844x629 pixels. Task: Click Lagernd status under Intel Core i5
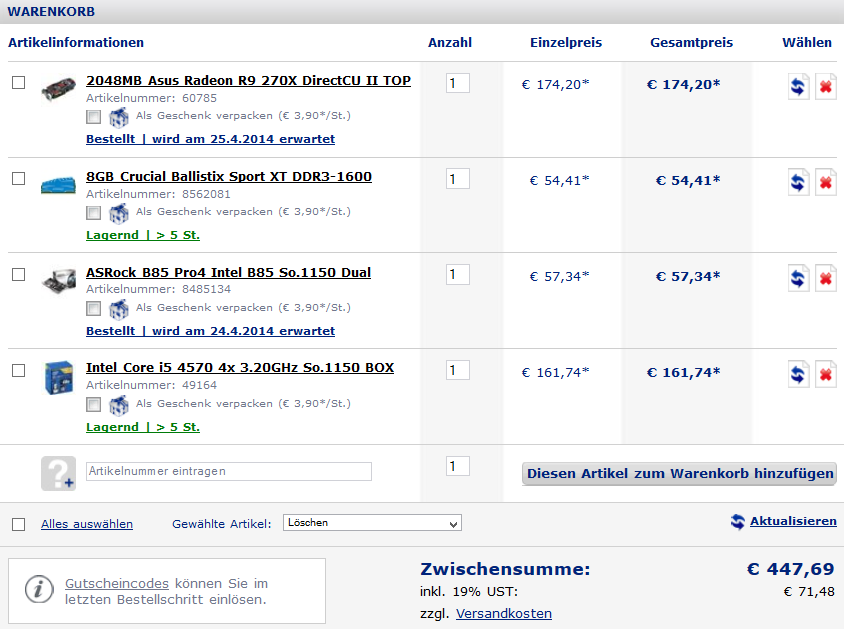(143, 427)
